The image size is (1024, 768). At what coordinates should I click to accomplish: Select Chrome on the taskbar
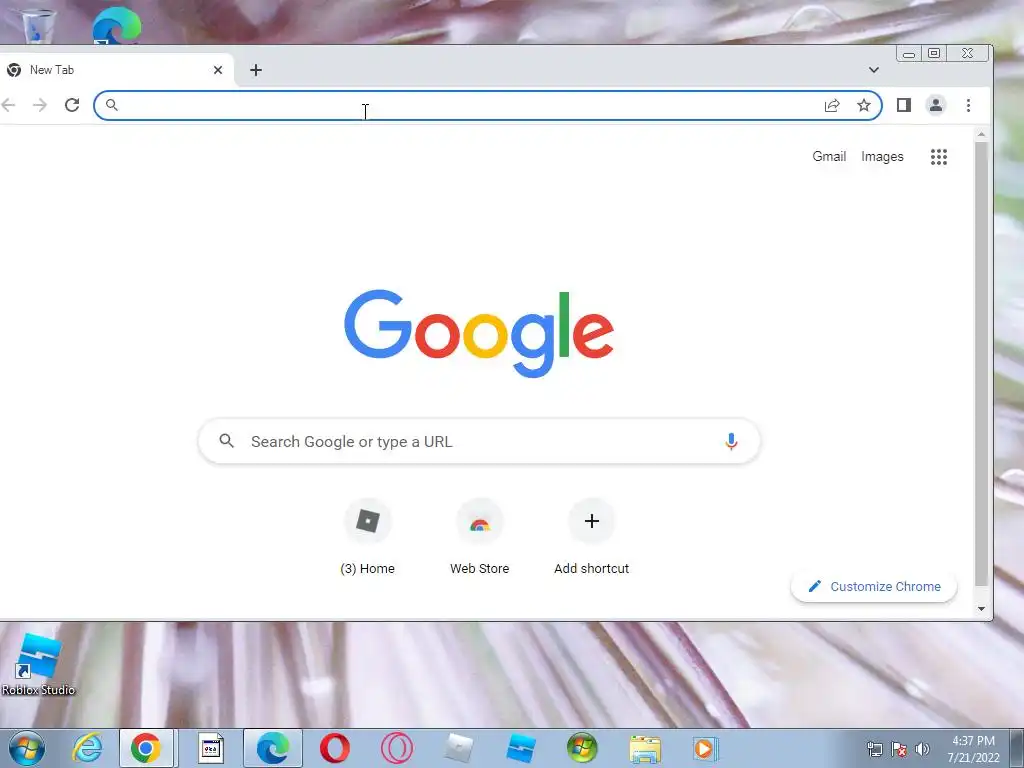[x=146, y=748]
